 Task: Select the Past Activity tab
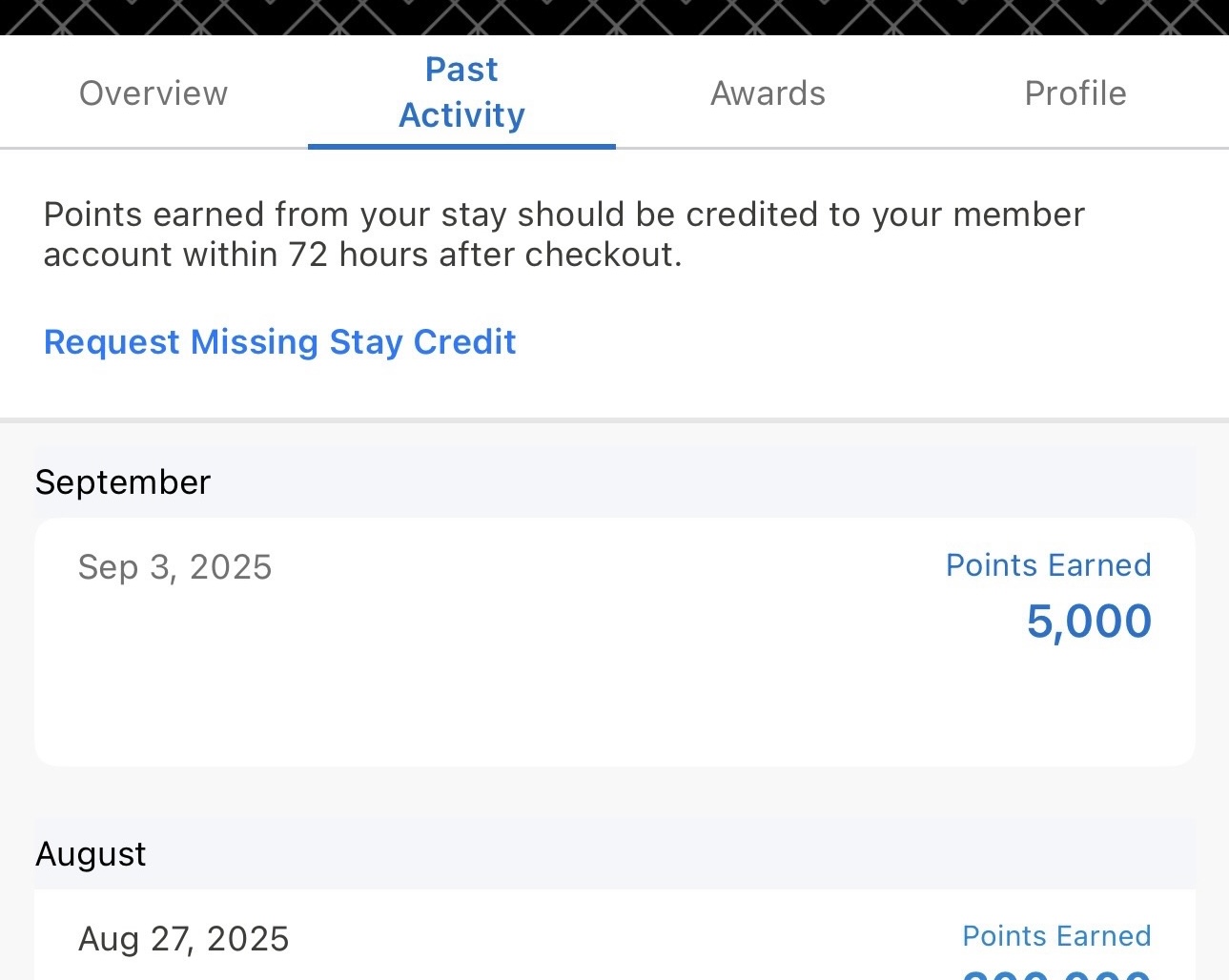(x=461, y=92)
